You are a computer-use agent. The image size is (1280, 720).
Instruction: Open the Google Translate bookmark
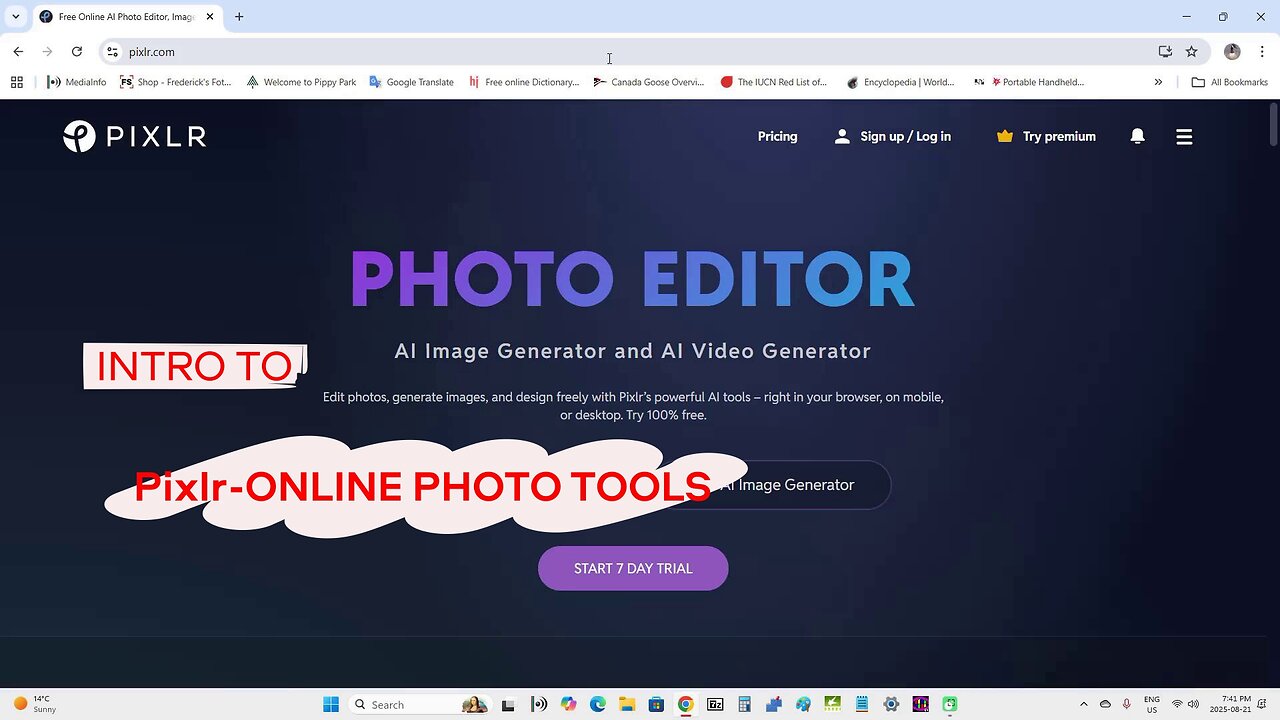tap(411, 82)
